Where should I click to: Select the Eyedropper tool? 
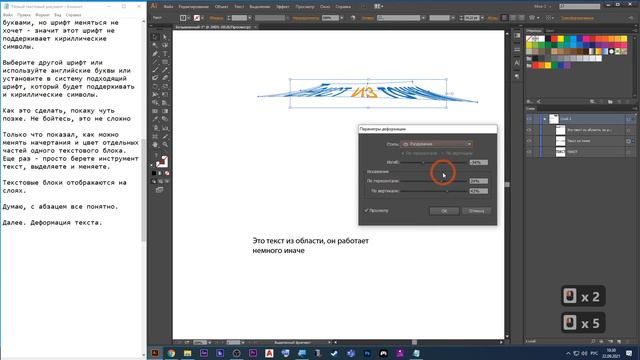[156, 119]
